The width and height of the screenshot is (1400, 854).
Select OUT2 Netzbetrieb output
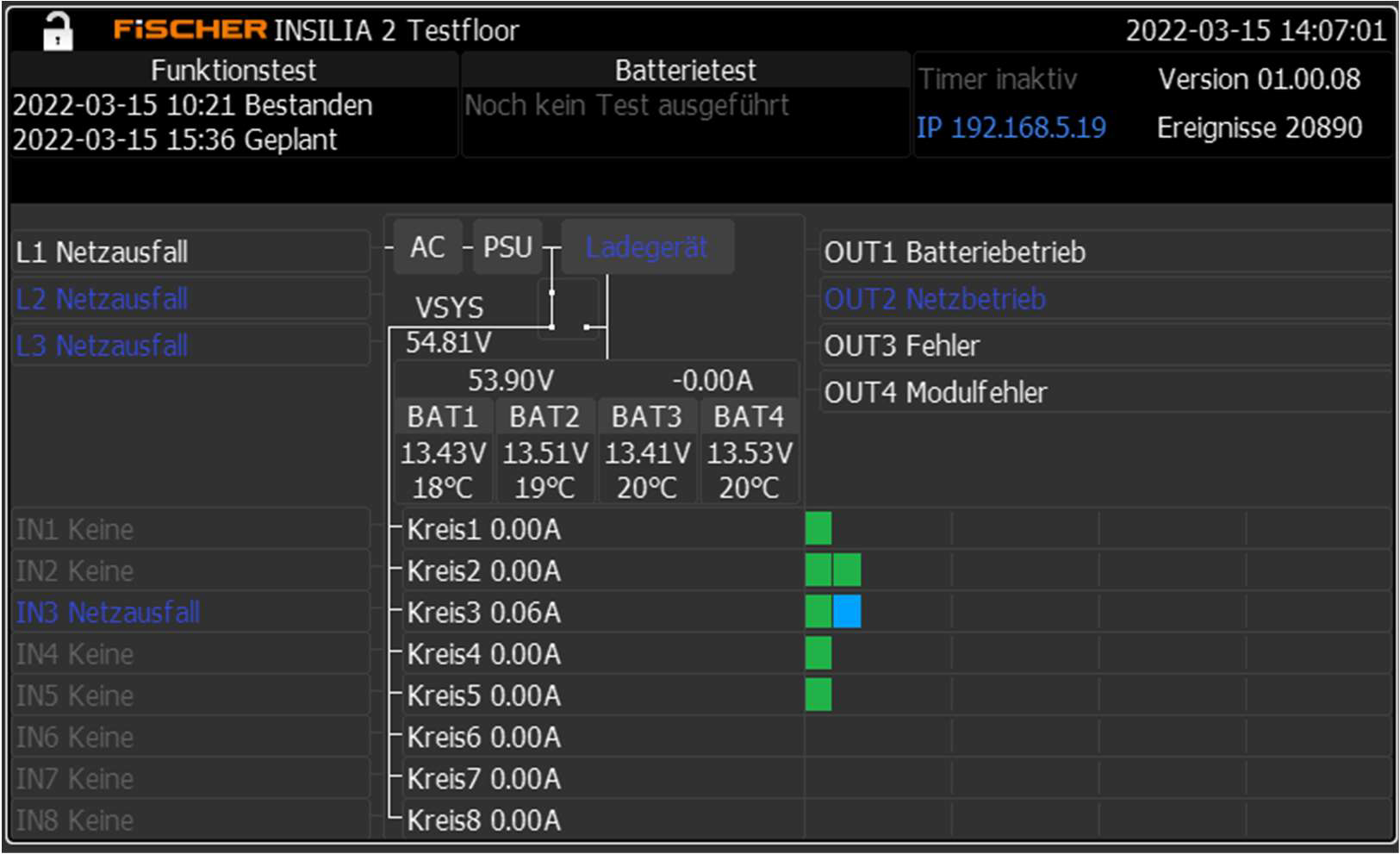(935, 299)
